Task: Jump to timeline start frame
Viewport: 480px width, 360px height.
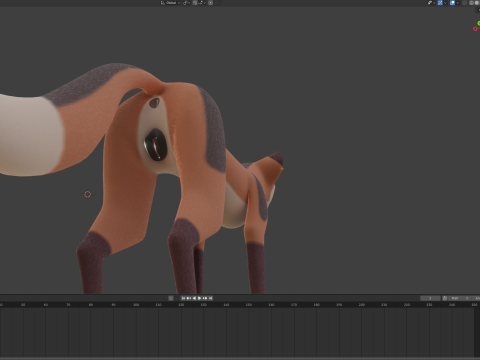Action: (x=183, y=298)
